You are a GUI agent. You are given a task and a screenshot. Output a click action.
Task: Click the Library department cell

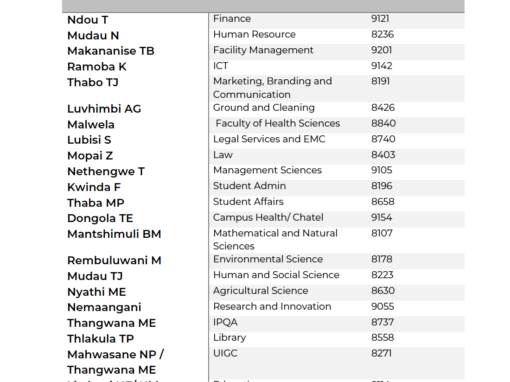229,338
